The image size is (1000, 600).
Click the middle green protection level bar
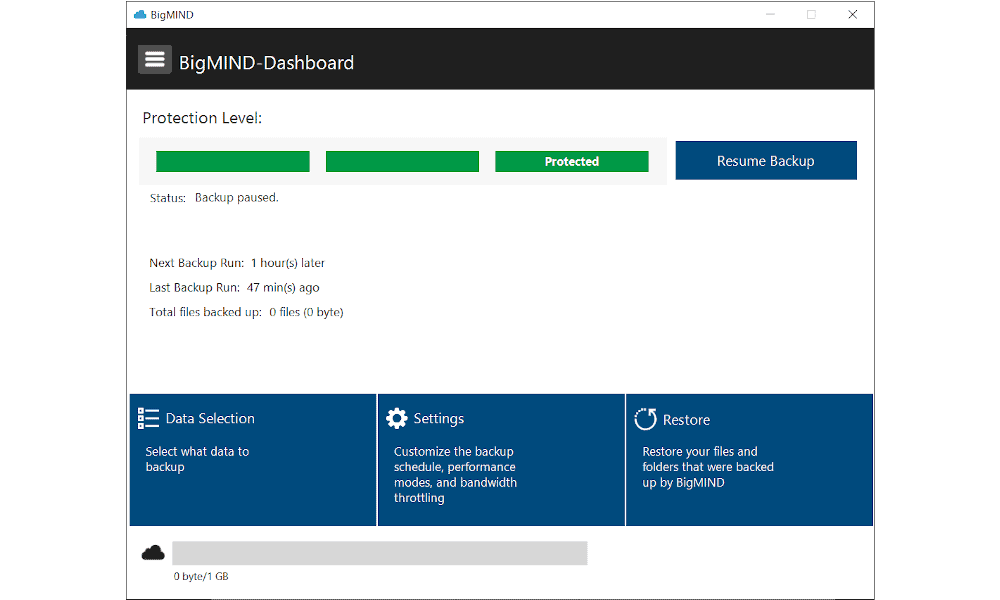[x=402, y=161]
